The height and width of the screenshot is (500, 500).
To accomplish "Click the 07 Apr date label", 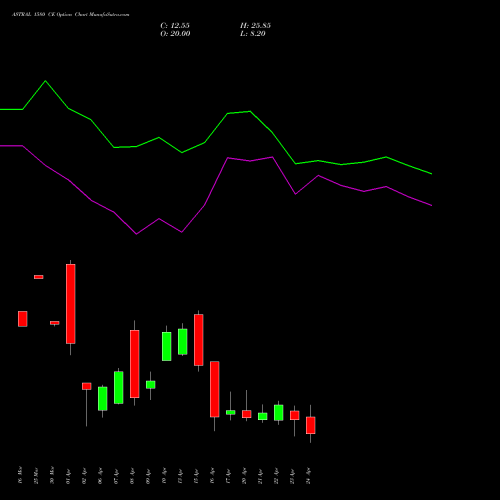I will 116,475.
